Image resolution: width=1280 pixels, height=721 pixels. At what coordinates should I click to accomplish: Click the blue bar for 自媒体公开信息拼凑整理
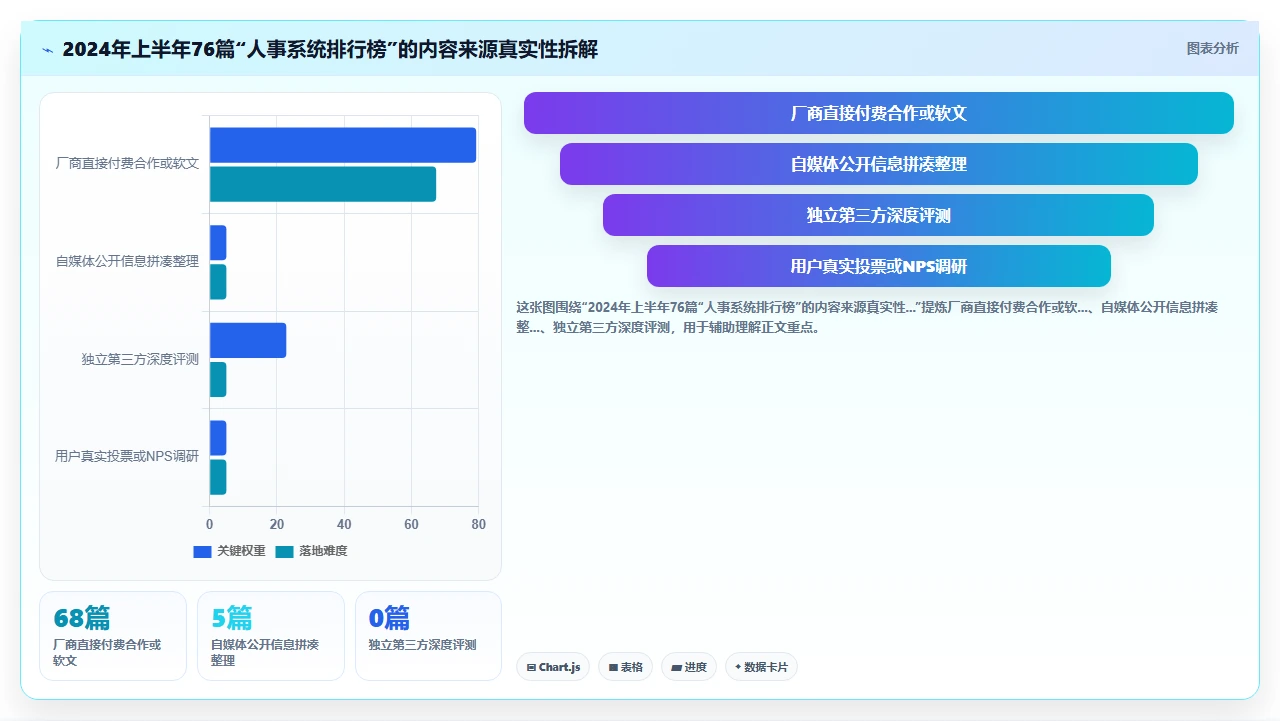pos(218,242)
